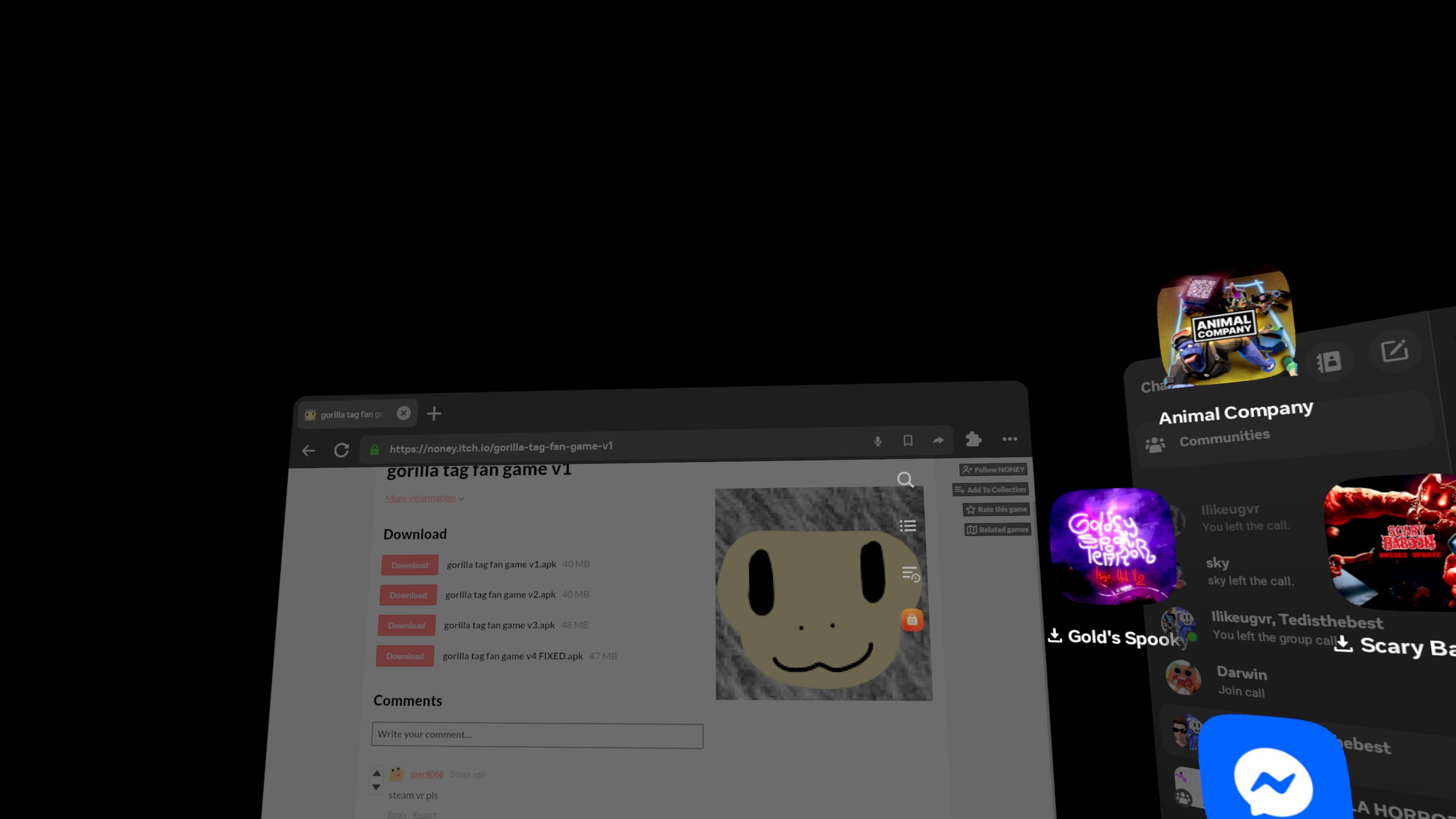
Task: Download gorilla tag fan game v2.apk
Action: (x=408, y=595)
